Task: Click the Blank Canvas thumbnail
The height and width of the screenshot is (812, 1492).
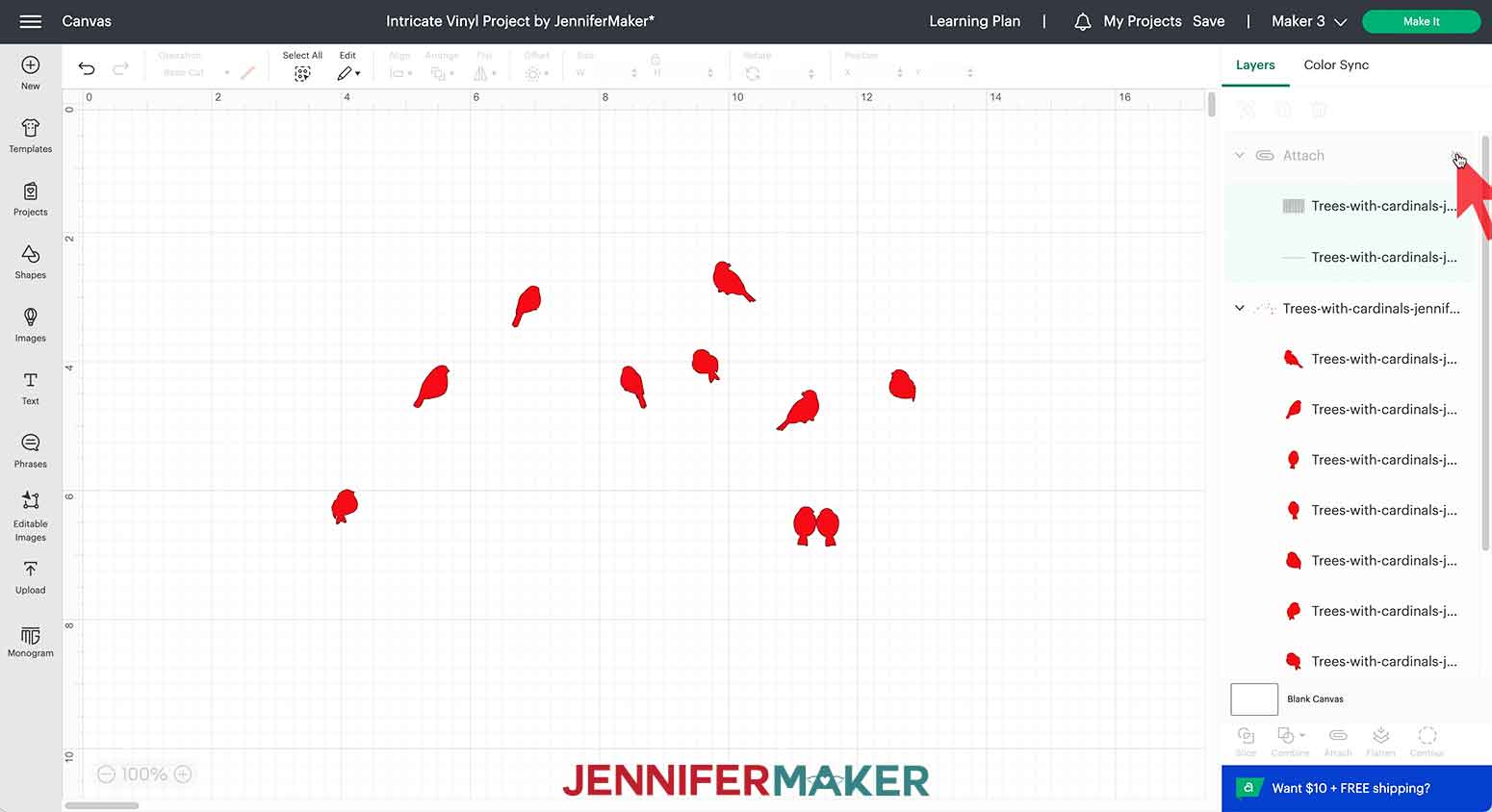Action: click(x=1254, y=699)
